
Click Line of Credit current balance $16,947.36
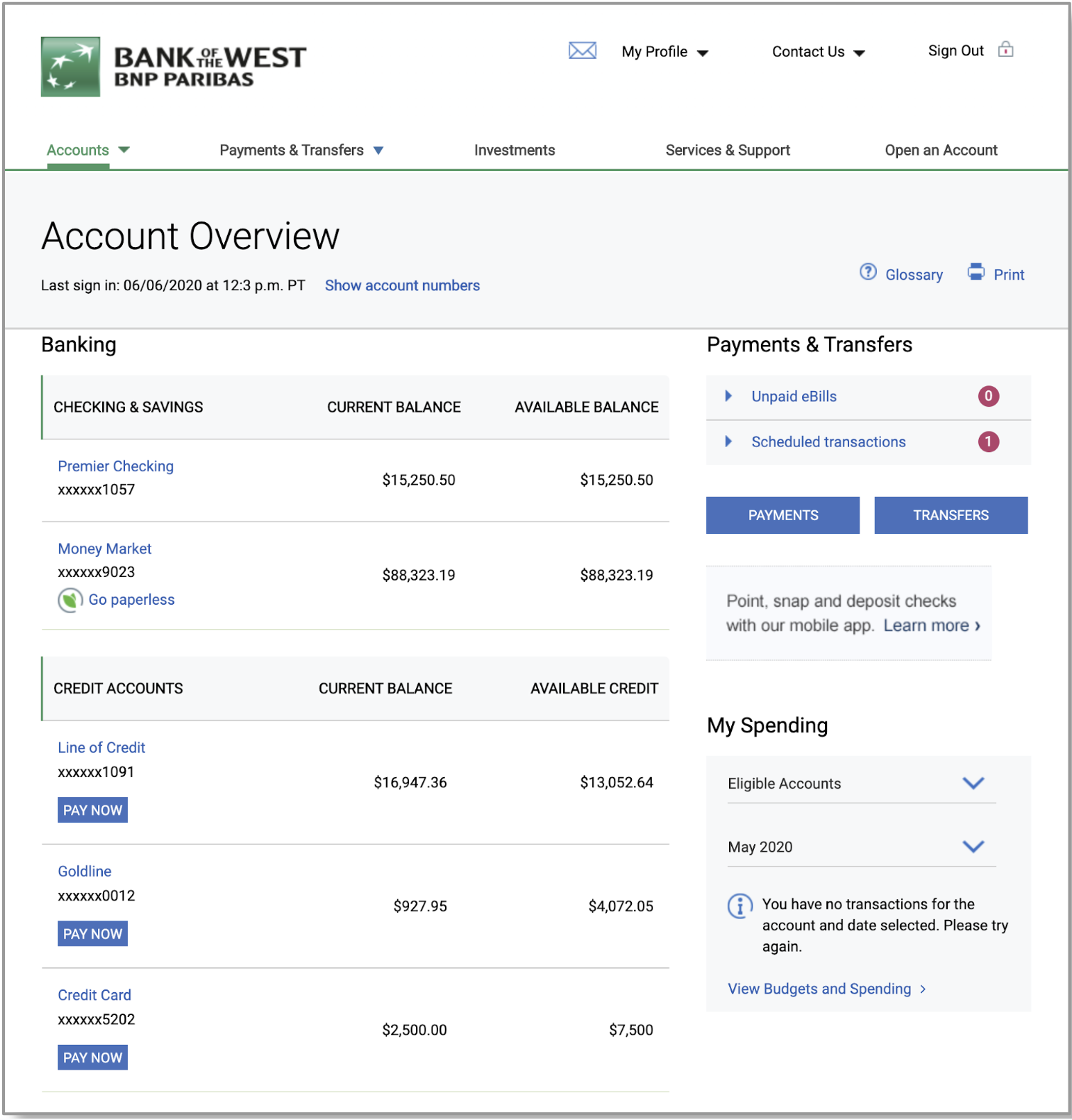pyautogui.click(x=410, y=782)
